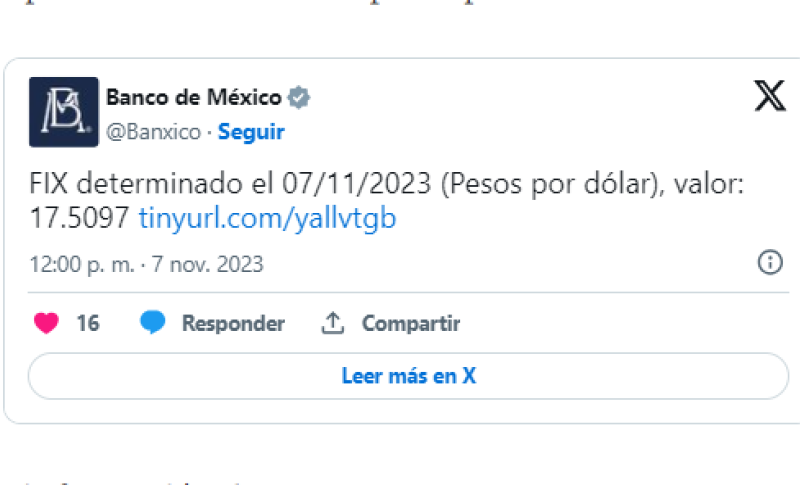Screen dimensions: 800x485
Task: Click the blue reply bubble icon
Action: pos(153,322)
